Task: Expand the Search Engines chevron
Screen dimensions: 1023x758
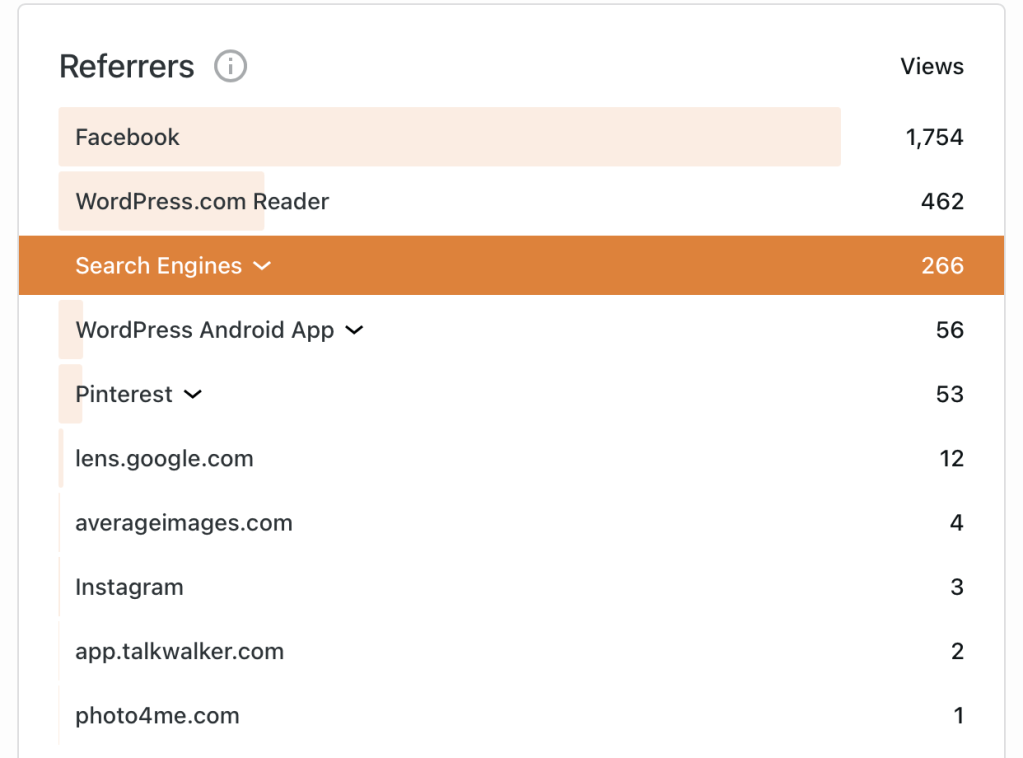Action: coord(262,266)
